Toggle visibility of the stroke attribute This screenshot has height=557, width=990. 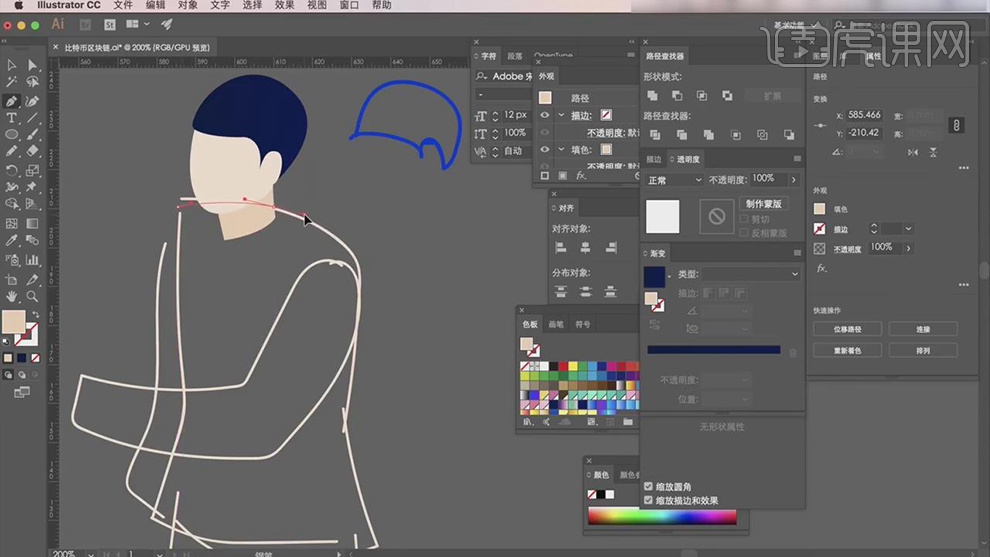pos(544,115)
